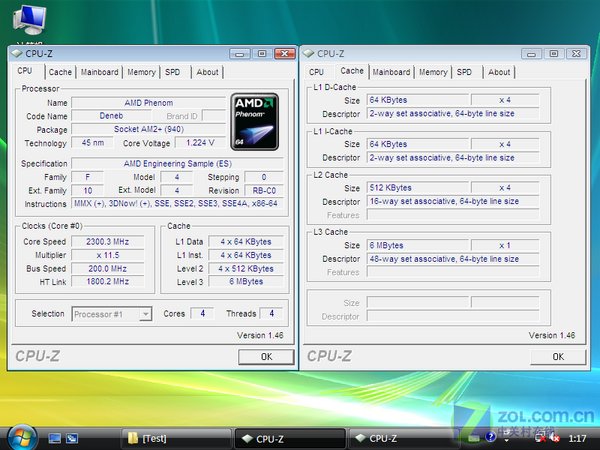
Task: Click the Switch Windows quick launch icon
Action: coord(72,438)
